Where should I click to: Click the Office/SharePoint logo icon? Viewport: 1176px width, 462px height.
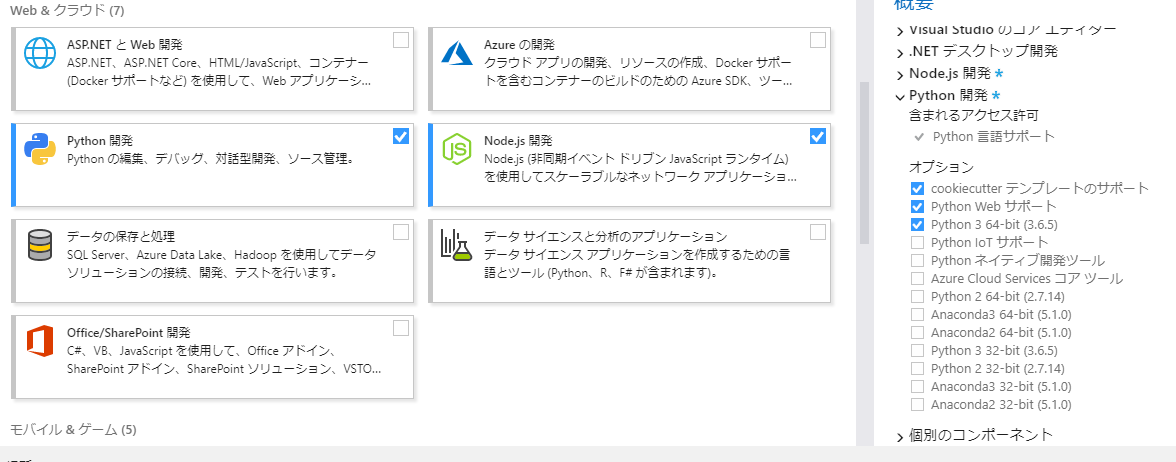click(x=40, y=341)
